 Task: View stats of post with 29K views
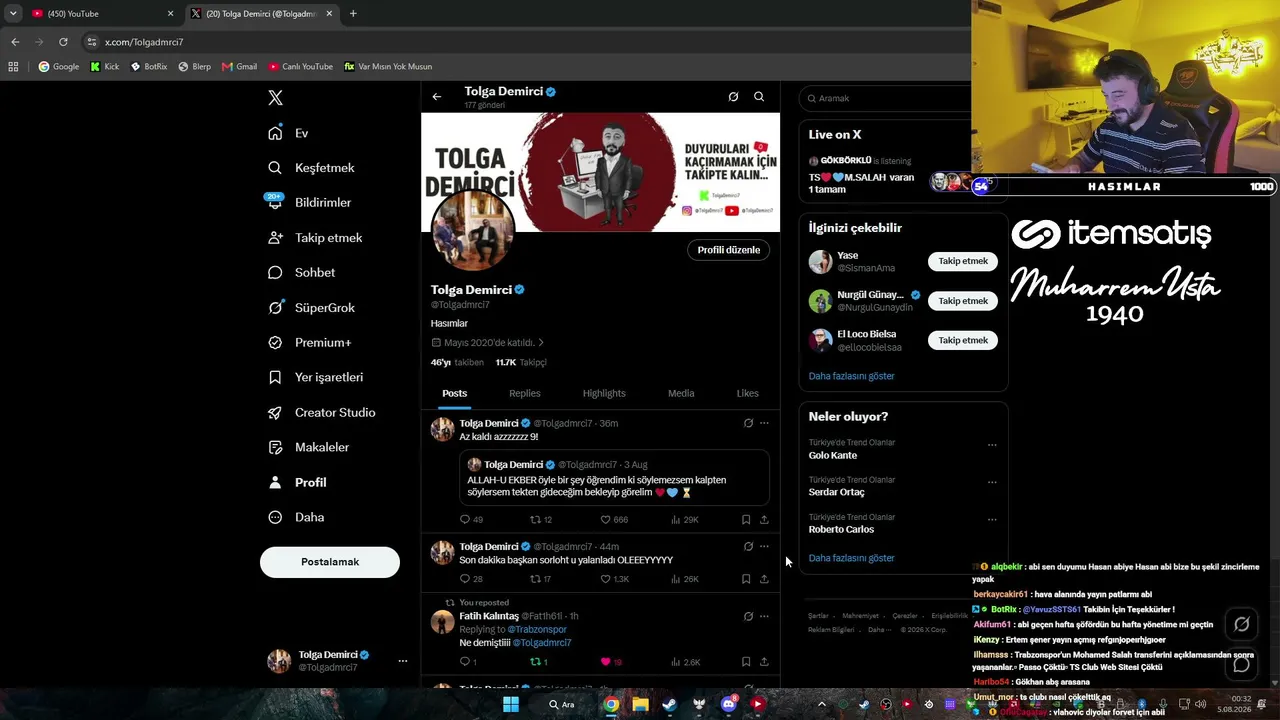685,520
